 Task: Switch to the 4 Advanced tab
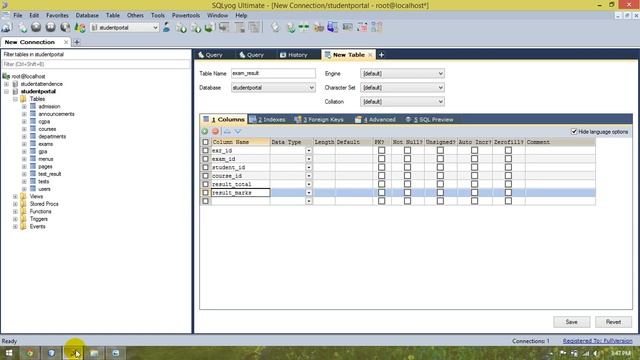click(x=375, y=120)
